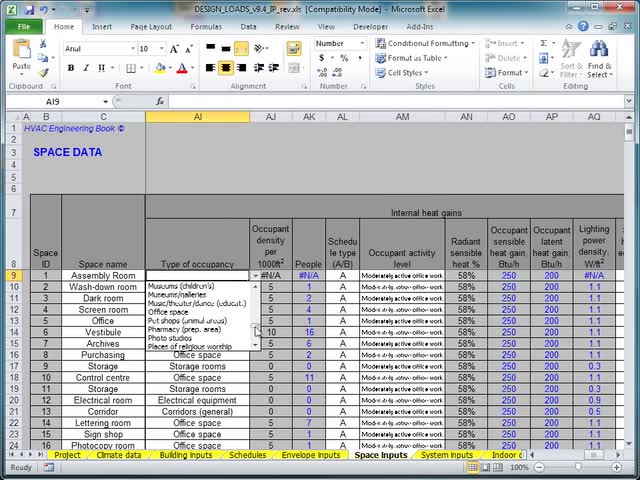This screenshot has width=640, height=480.
Task: Toggle Italic formatting
Action: (x=85, y=68)
